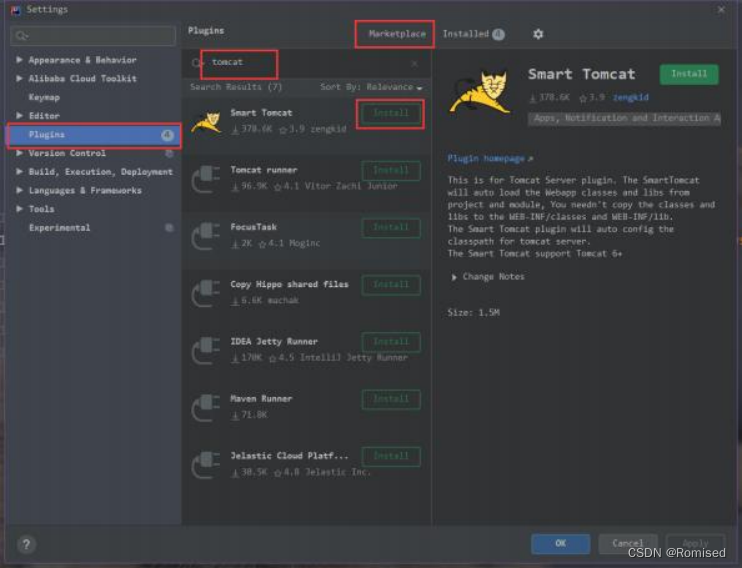Select the Smart Tomcat result name
The image size is (742, 568).
pyautogui.click(x=261, y=113)
